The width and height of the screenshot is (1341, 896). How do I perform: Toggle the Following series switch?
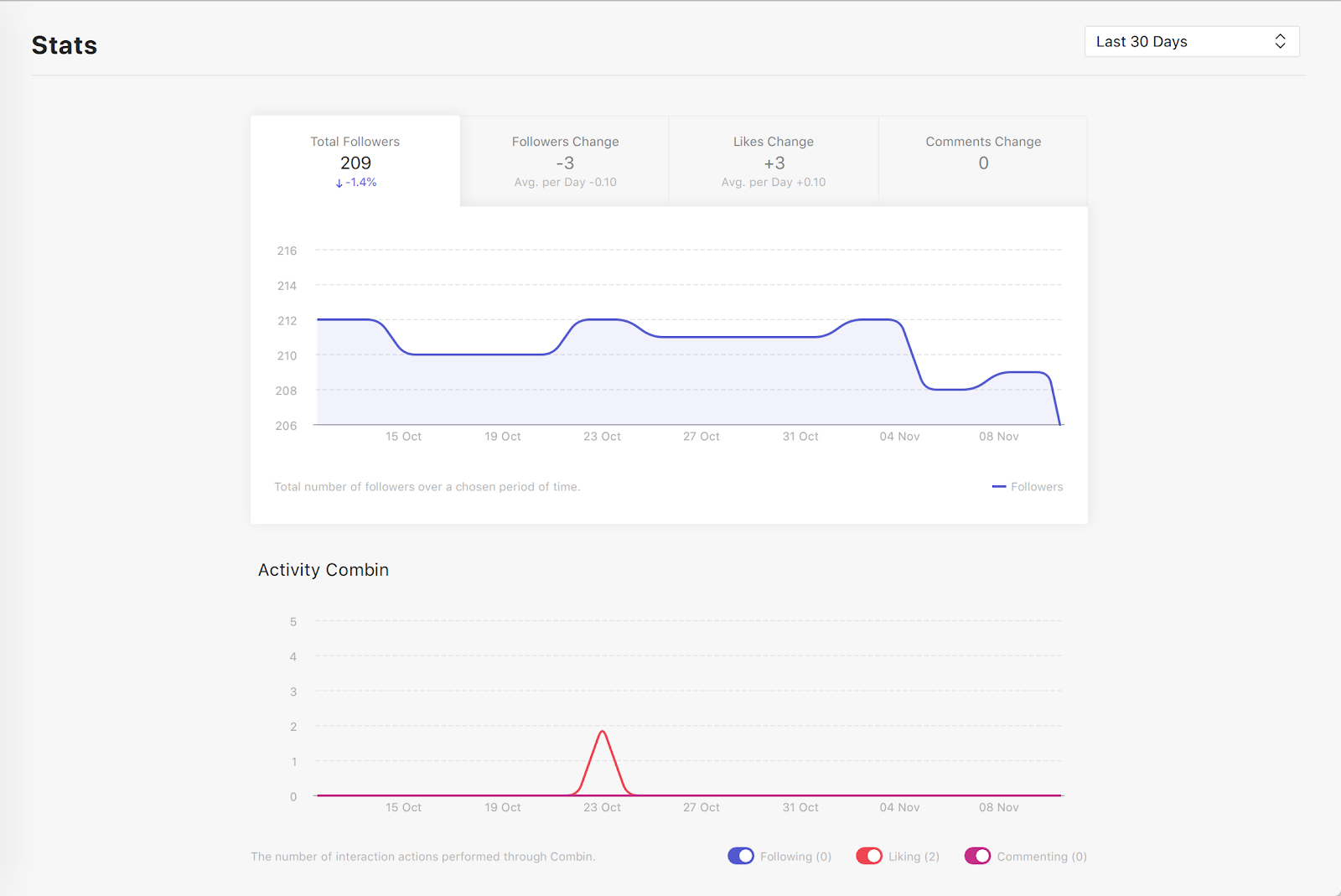point(741,856)
